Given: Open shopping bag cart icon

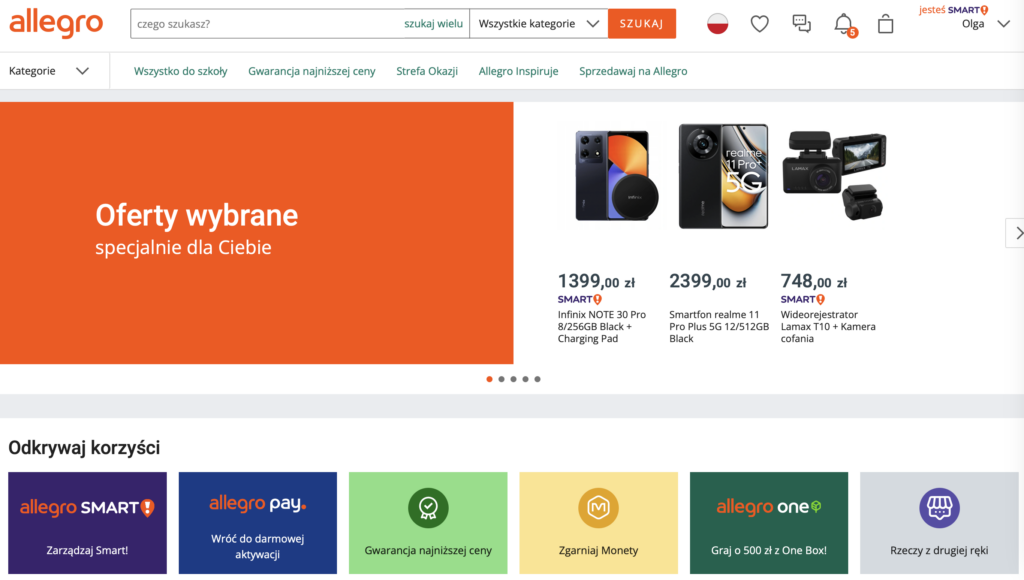Looking at the screenshot, I should coord(886,24).
